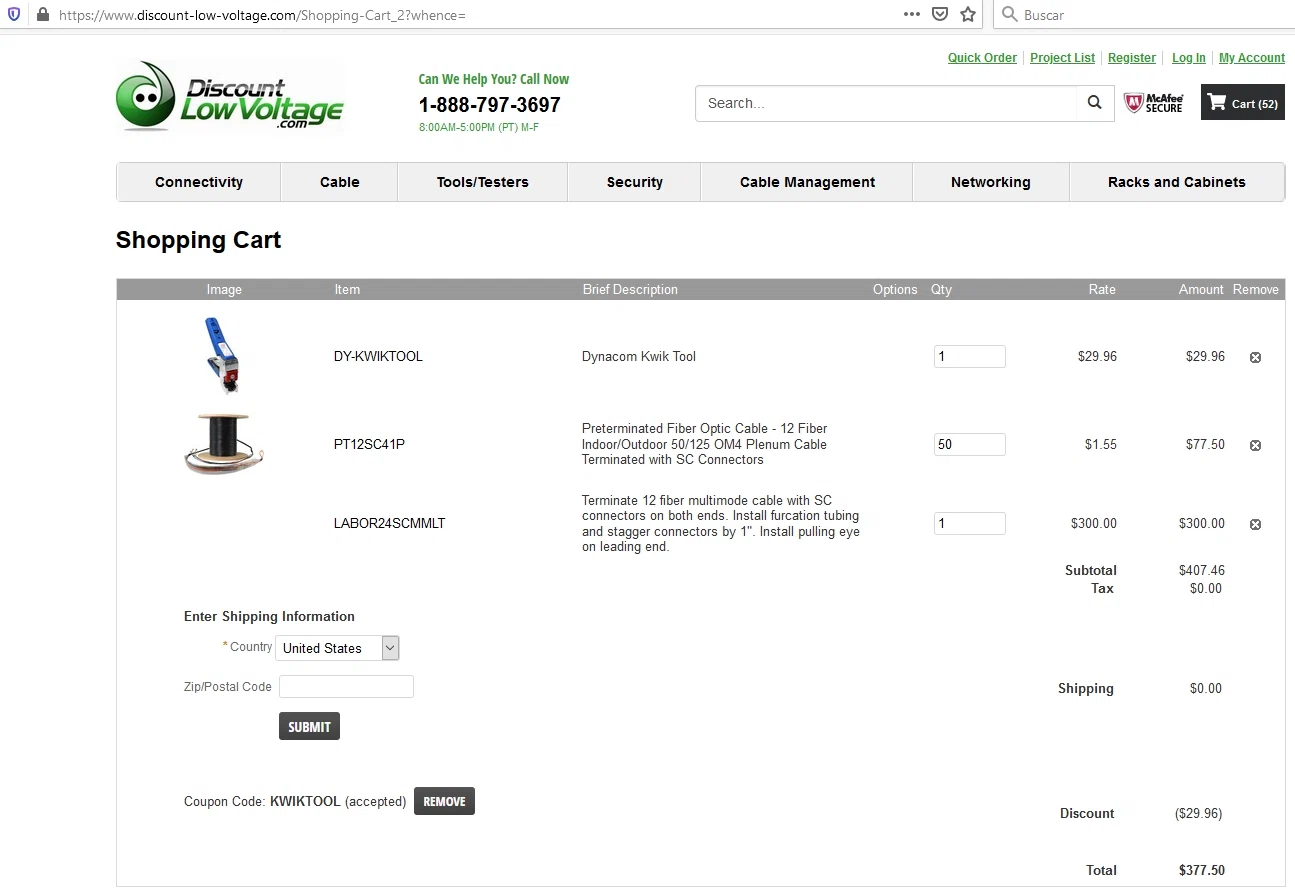The height and width of the screenshot is (891, 1295).
Task: Remove PT12SC41P item with X icon
Action: pyautogui.click(x=1255, y=445)
